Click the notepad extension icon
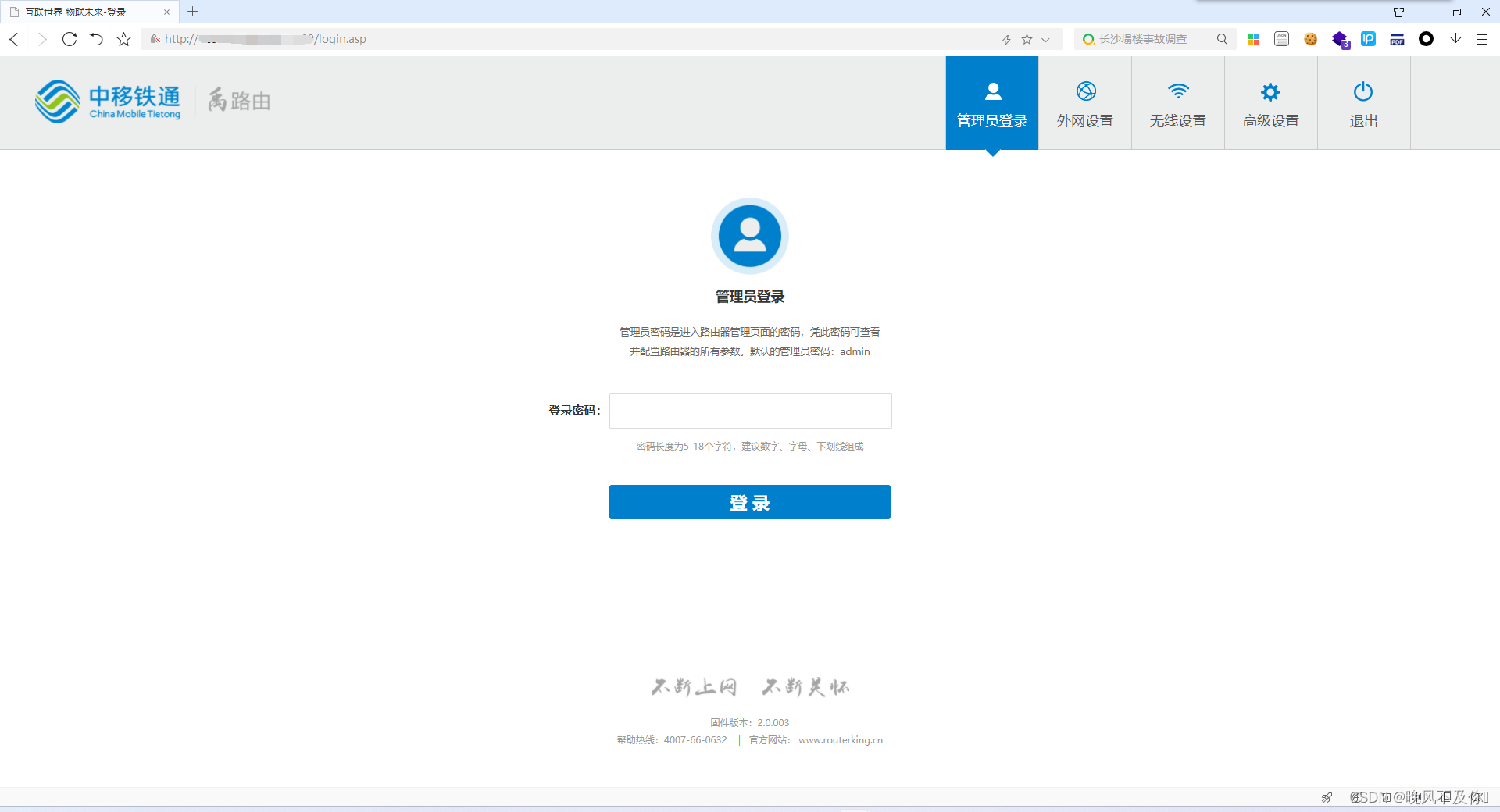Viewport: 1500px width, 812px height. click(x=1281, y=39)
